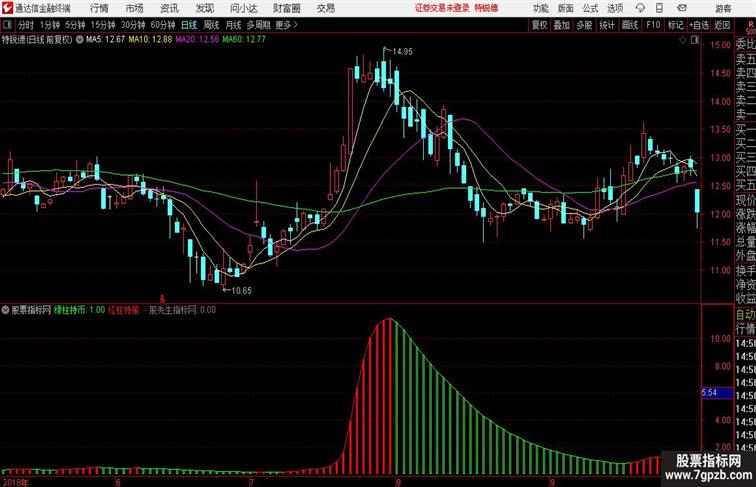This screenshot has height=487, width=756.
Task: Select the 日线 daily period tab
Action: [x=189, y=25]
